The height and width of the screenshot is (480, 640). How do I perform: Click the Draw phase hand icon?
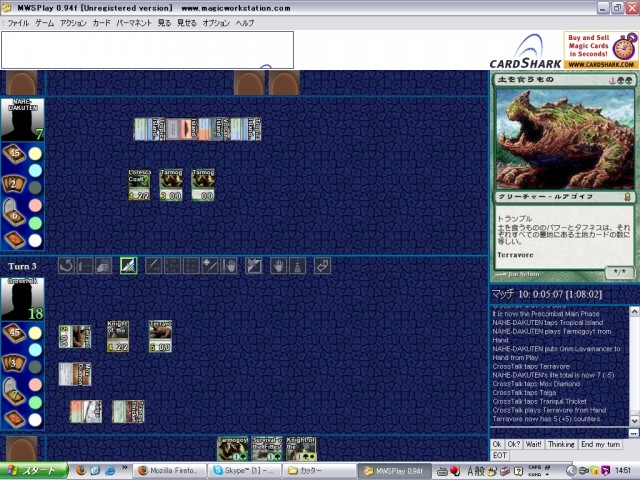click(x=103, y=266)
